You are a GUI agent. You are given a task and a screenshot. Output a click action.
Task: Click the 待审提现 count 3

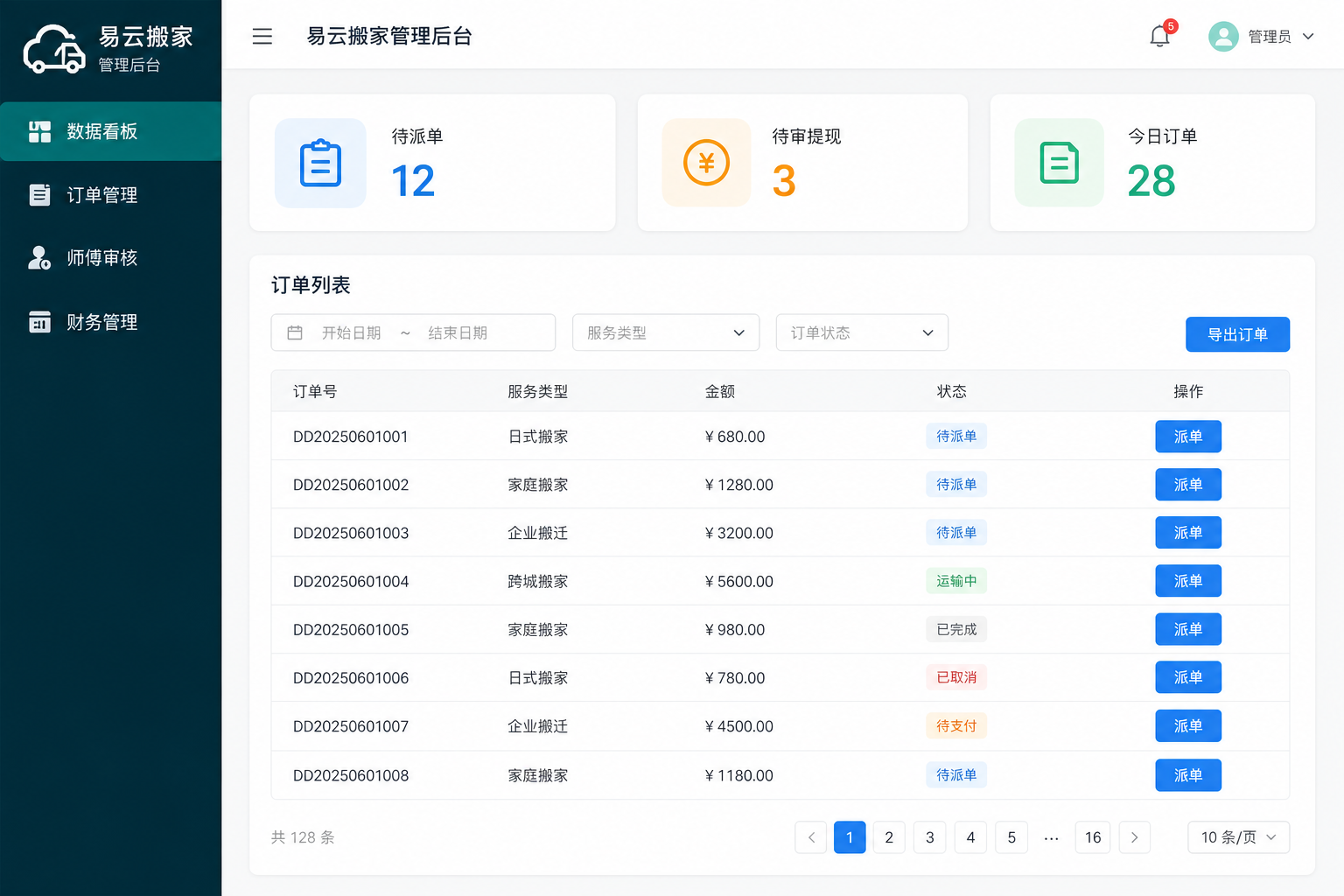click(x=784, y=181)
